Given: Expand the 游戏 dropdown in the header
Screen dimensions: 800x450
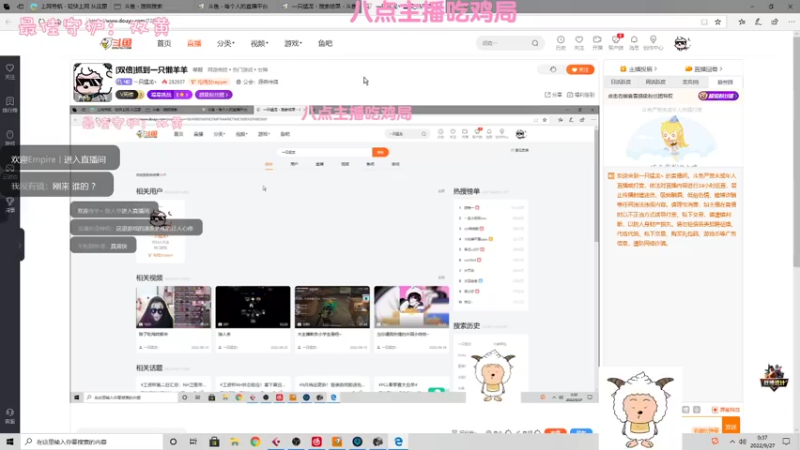Looking at the screenshot, I should pyautogui.click(x=293, y=43).
